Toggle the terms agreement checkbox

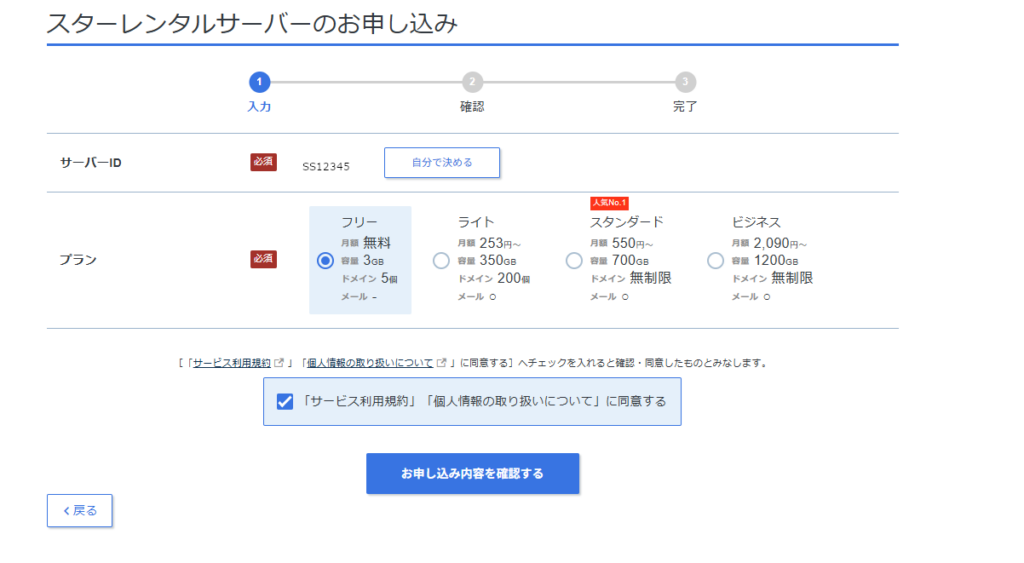click(x=285, y=401)
